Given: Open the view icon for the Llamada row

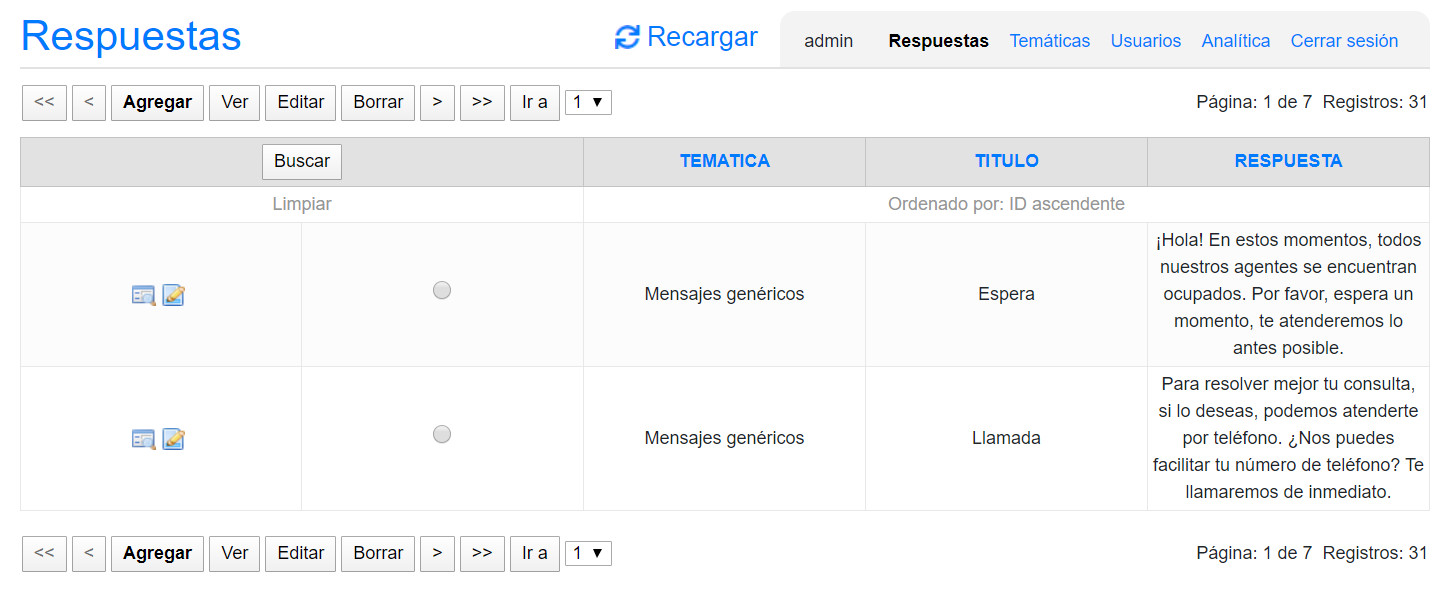Looking at the screenshot, I should [x=144, y=439].
